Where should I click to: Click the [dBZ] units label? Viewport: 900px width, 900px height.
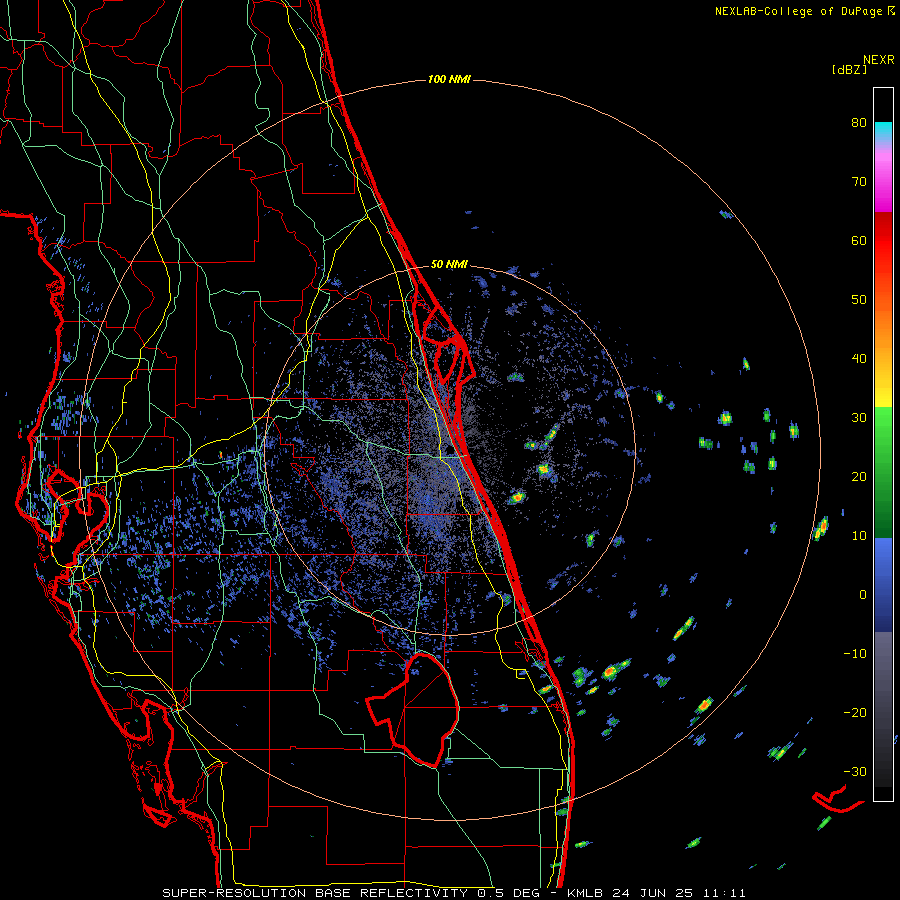pos(849,69)
